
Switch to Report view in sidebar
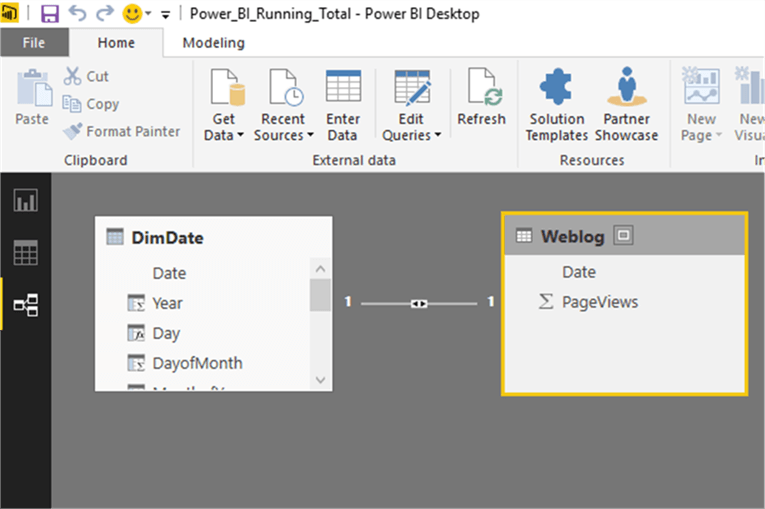coord(25,200)
